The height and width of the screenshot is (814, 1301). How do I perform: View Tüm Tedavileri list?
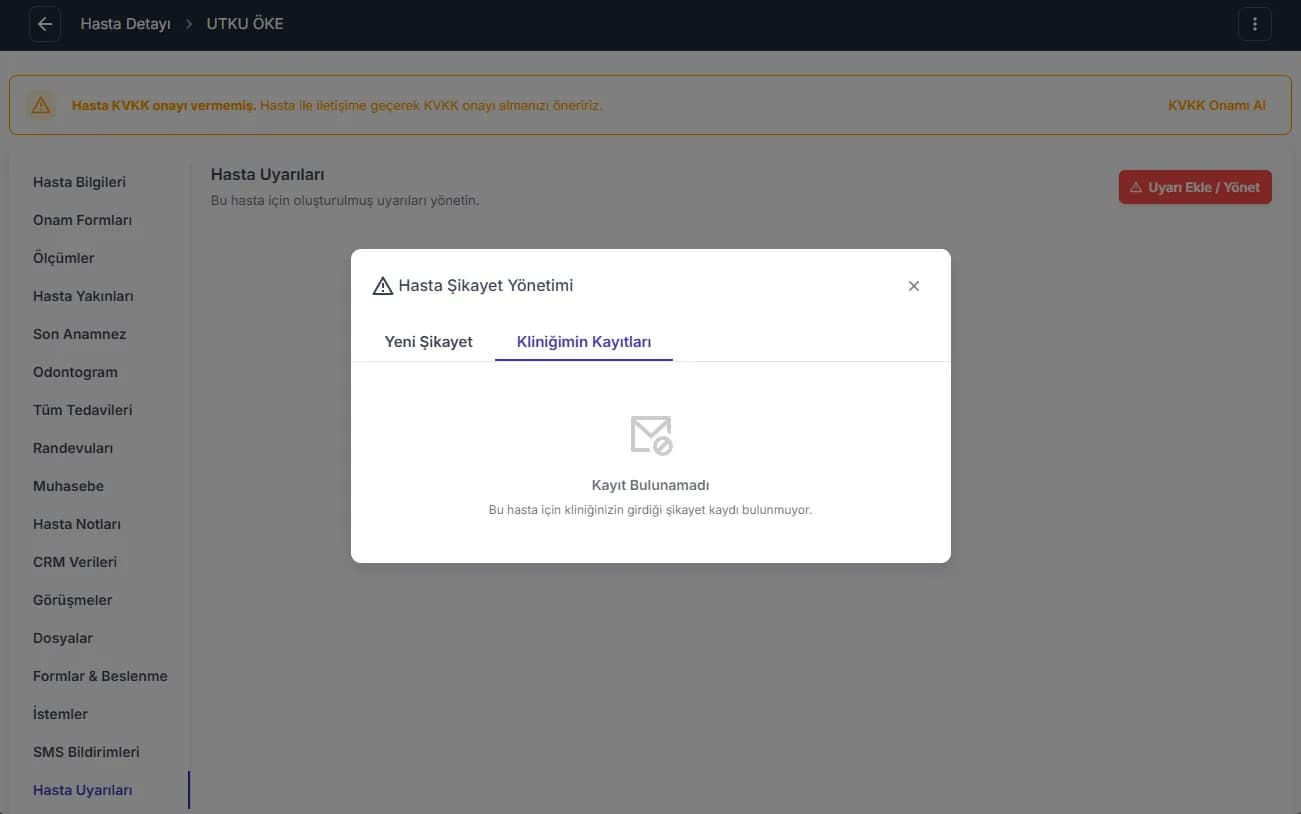click(83, 410)
